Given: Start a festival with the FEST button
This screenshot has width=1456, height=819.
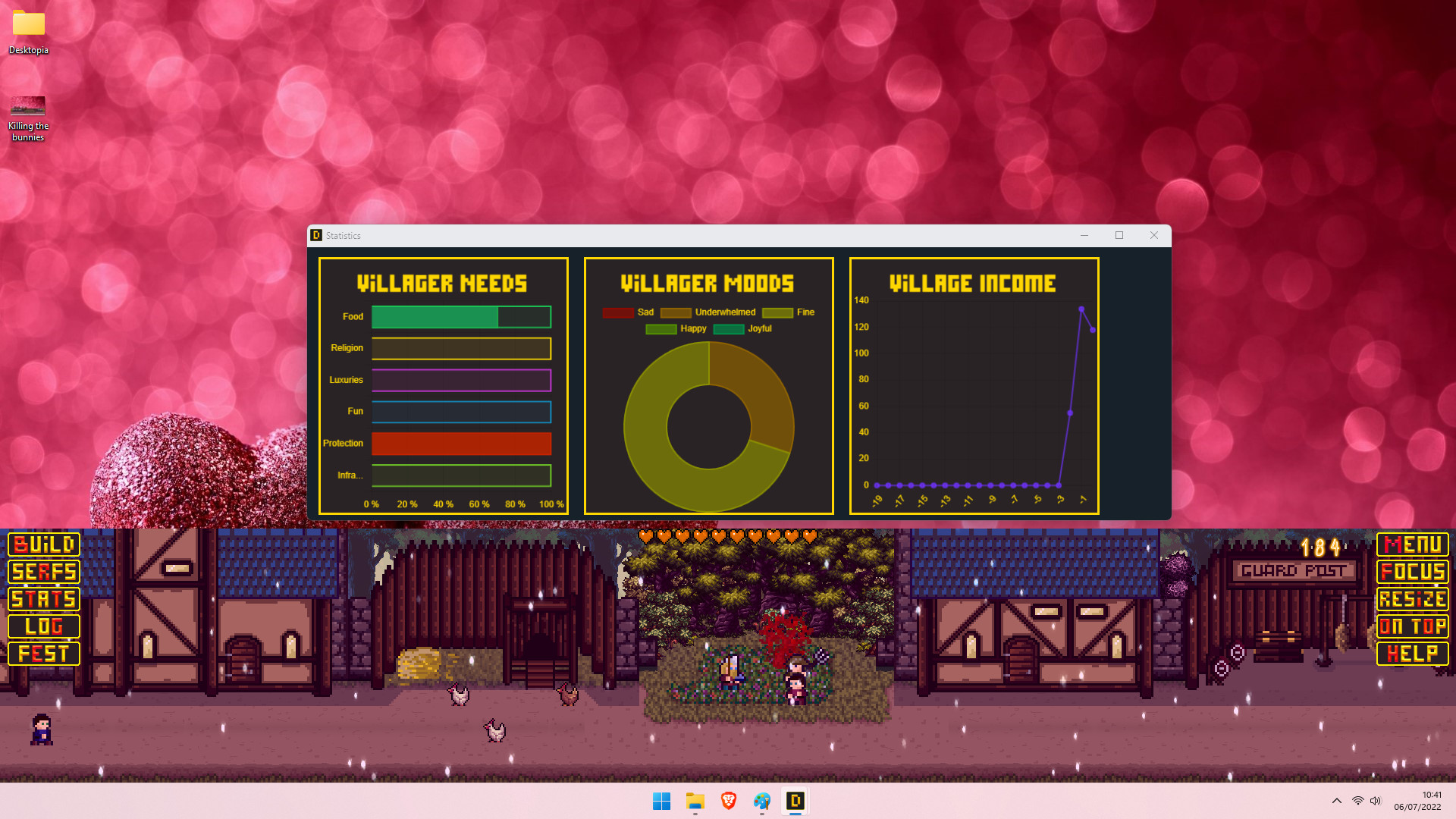Looking at the screenshot, I should click(42, 654).
